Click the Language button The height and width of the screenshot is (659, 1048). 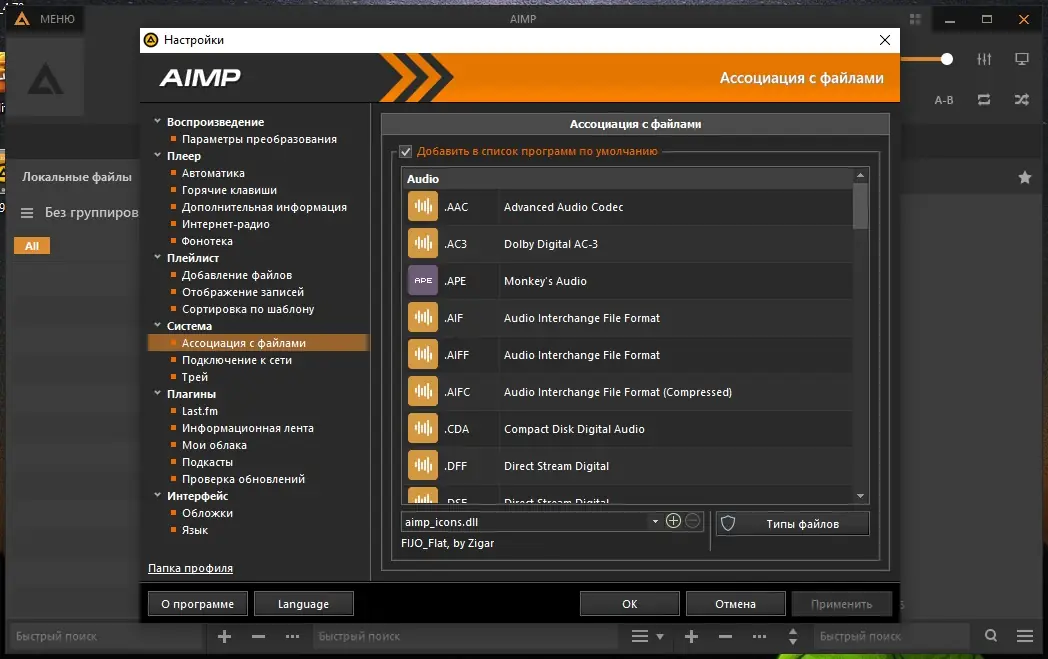(303, 604)
